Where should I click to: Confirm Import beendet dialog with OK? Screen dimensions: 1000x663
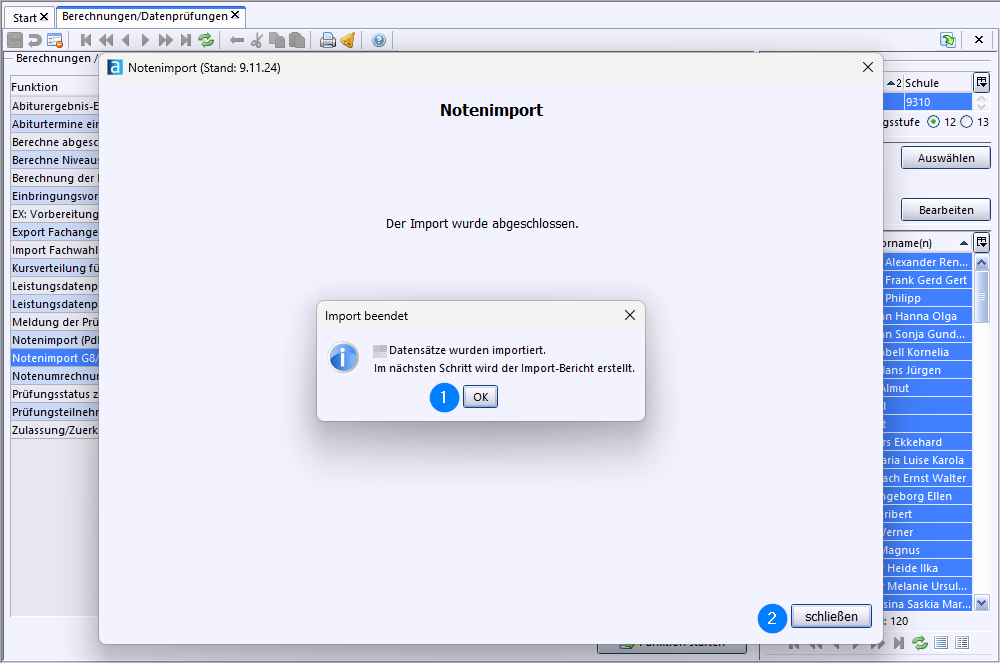[480, 397]
